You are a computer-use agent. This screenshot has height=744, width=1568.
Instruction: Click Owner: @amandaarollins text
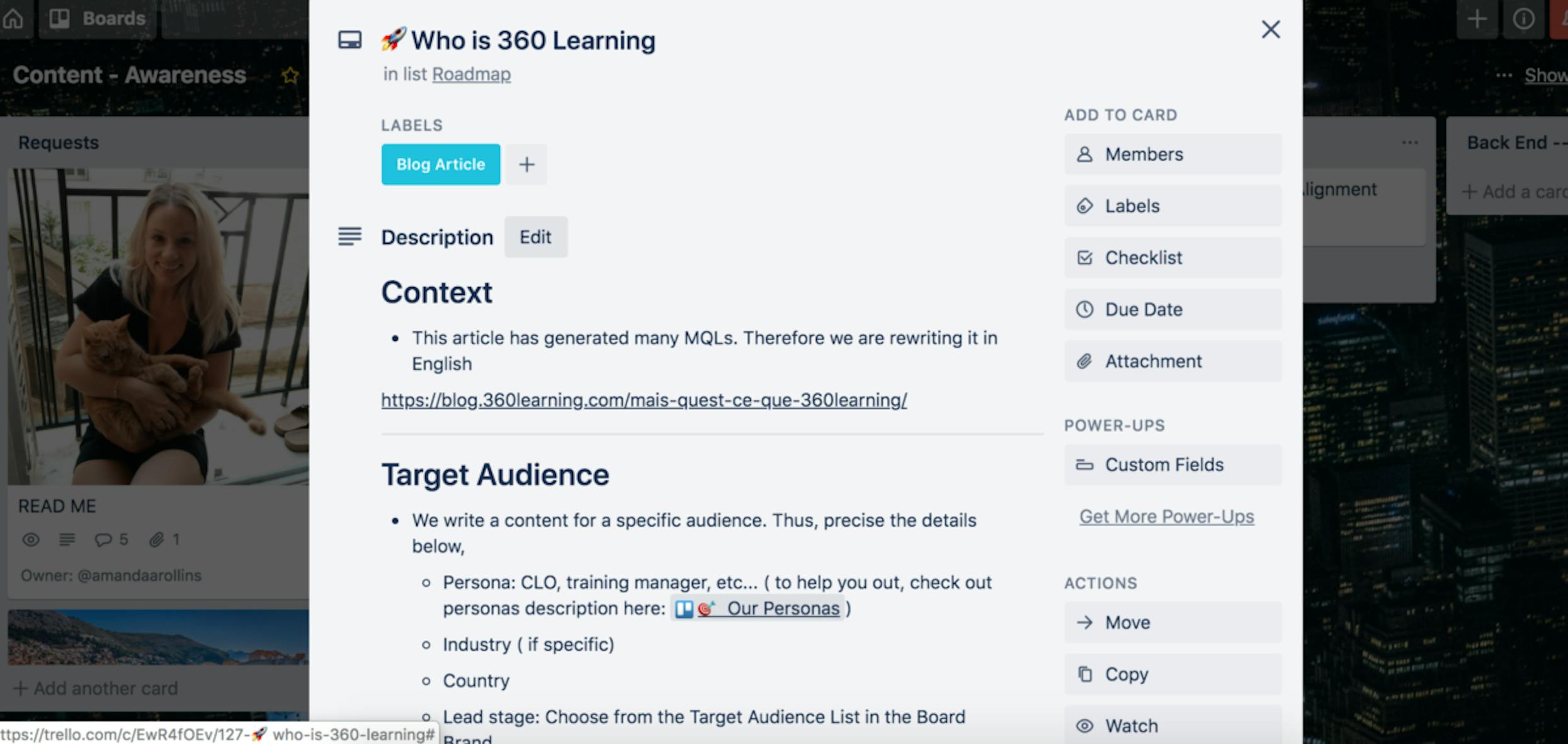(x=111, y=576)
